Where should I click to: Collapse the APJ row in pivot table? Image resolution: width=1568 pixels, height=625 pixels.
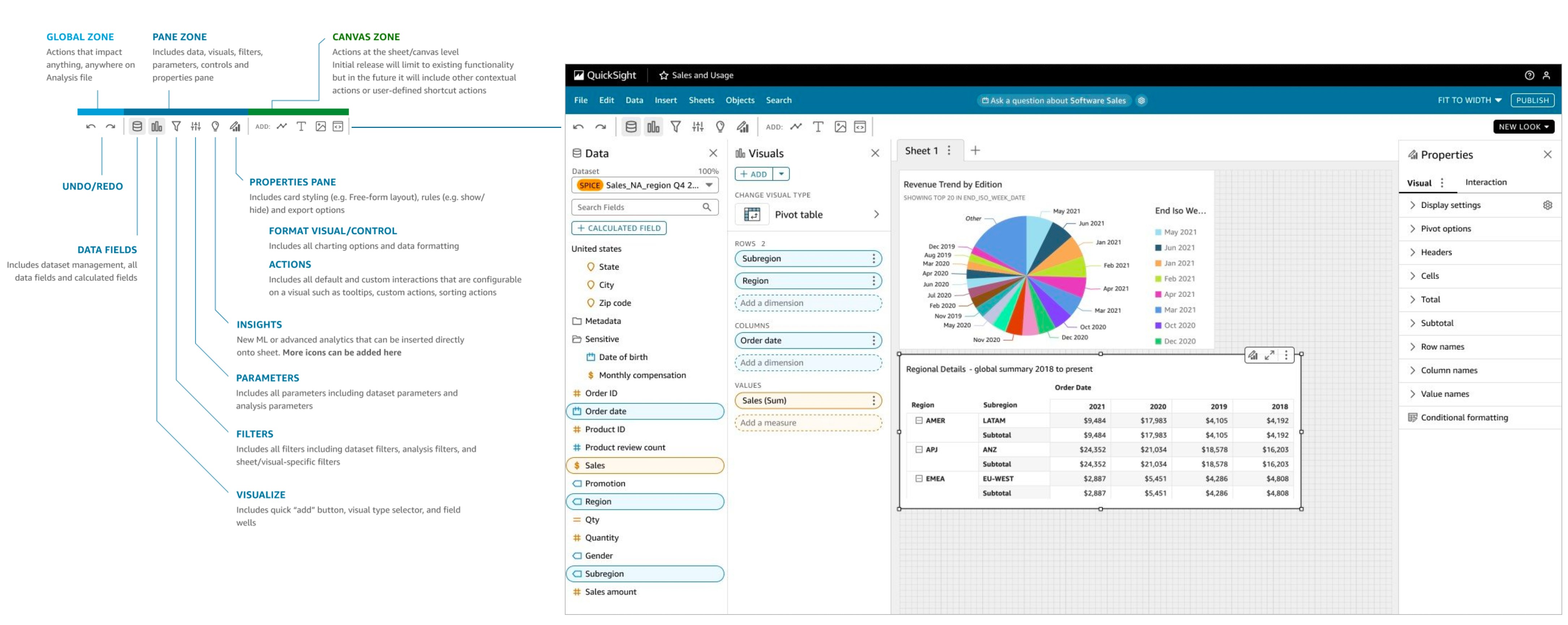919,450
